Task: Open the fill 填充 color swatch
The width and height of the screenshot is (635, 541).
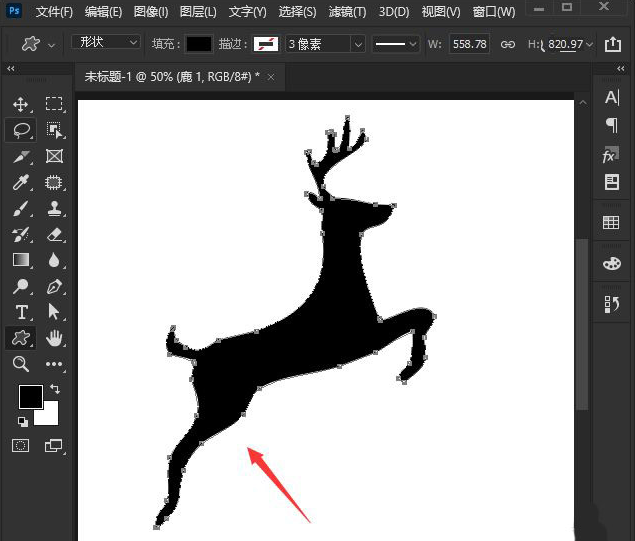Action: coord(198,44)
